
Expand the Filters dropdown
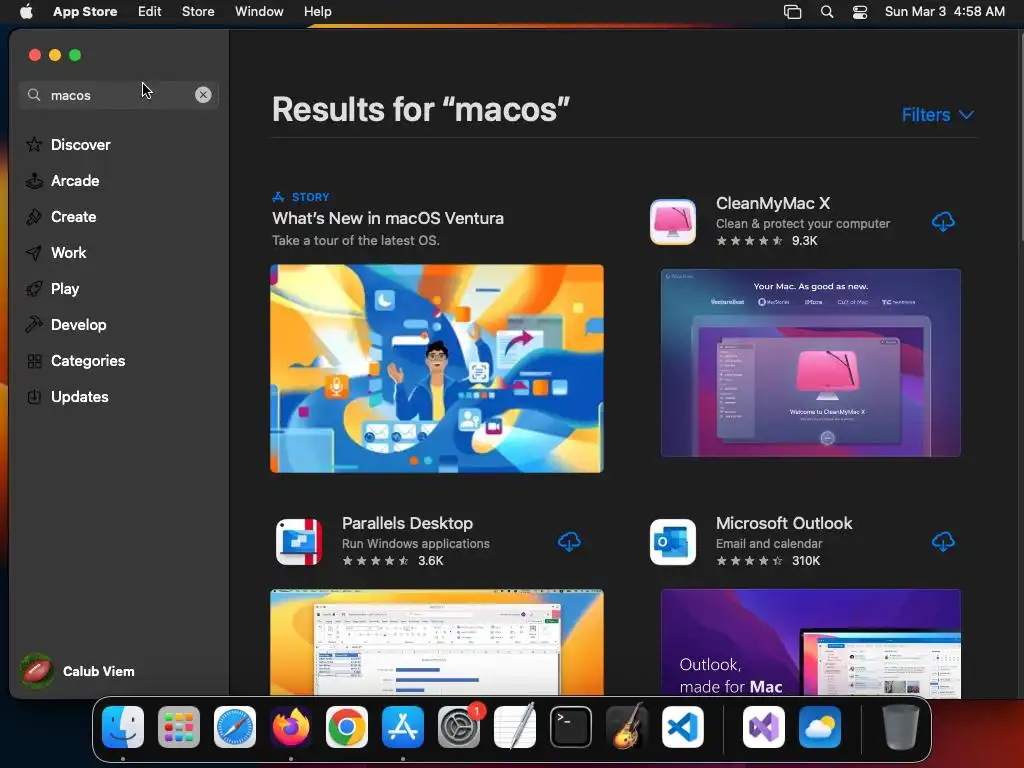click(x=938, y=115)
